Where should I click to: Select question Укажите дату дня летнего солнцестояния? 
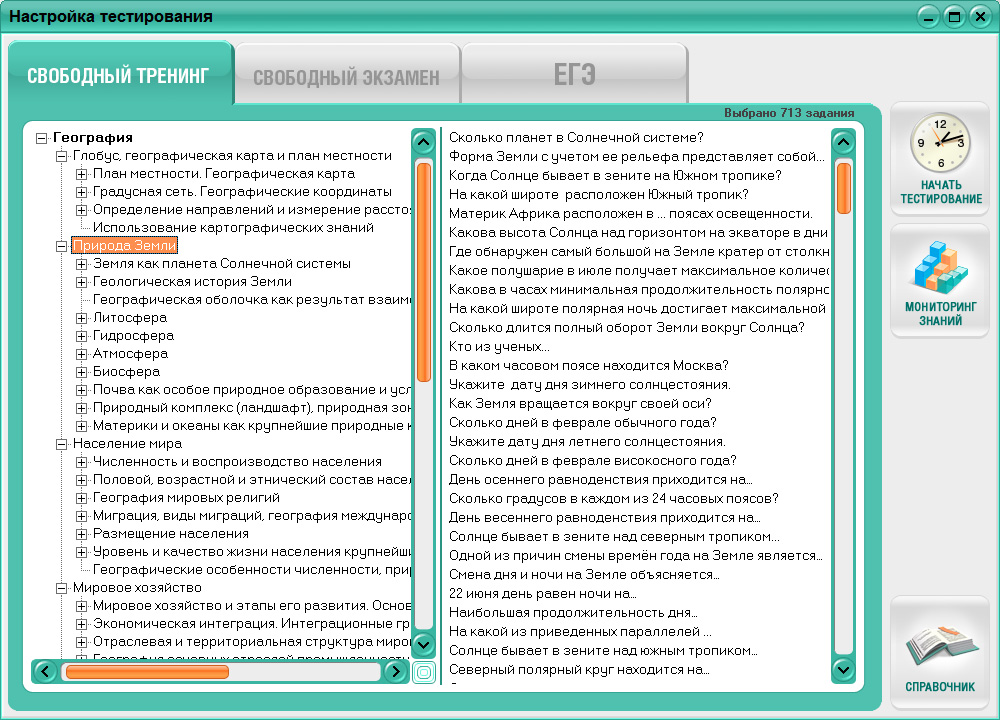[x=587, y=441]
